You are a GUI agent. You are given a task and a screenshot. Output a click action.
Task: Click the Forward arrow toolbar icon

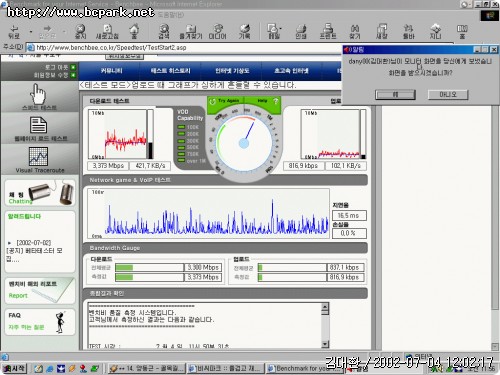(47, 31)
